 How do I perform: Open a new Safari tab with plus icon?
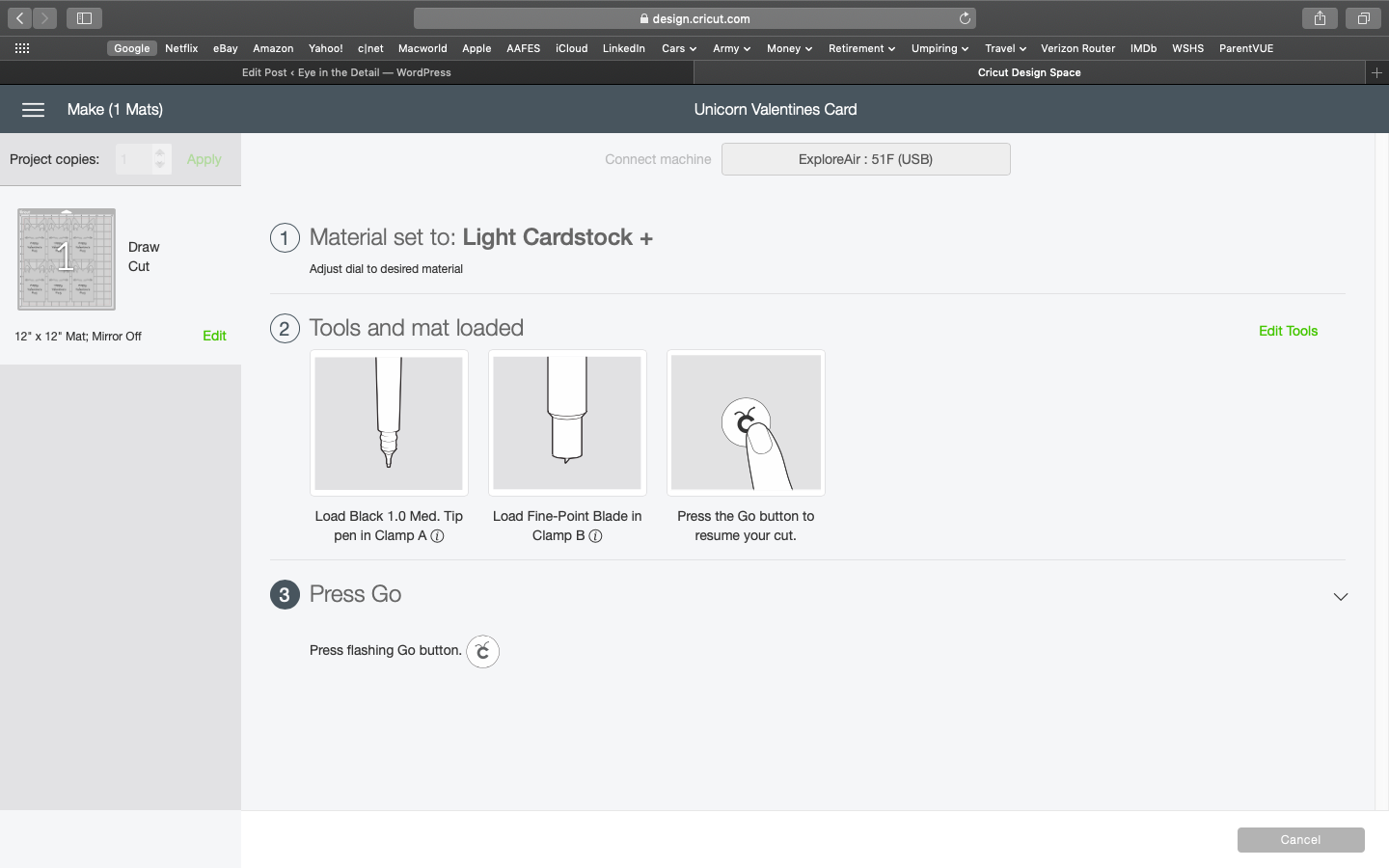pyautogui.click(x=1376, y=72)
